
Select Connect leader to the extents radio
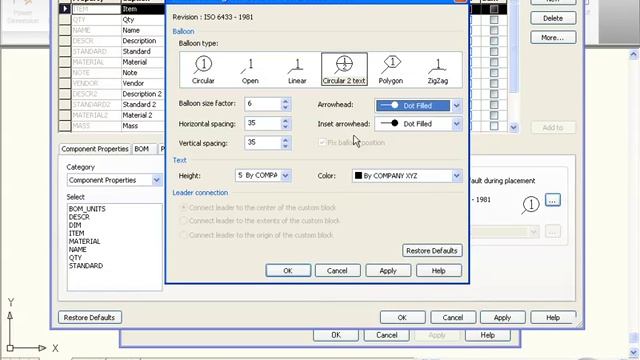[x=183, y=221]
